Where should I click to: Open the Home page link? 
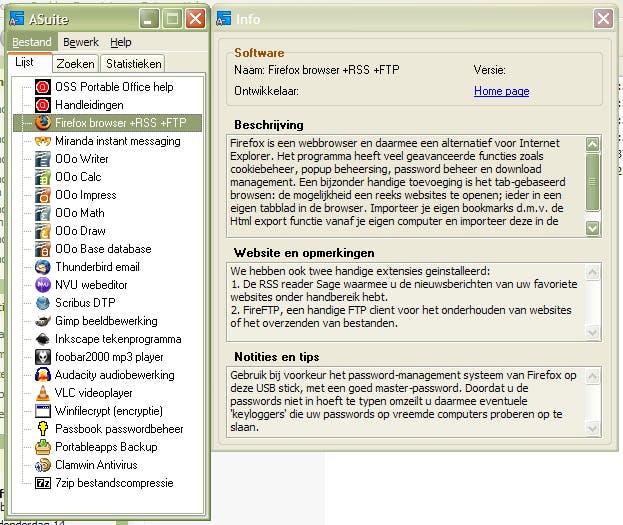pyautogui.click(x=501, y=91)
